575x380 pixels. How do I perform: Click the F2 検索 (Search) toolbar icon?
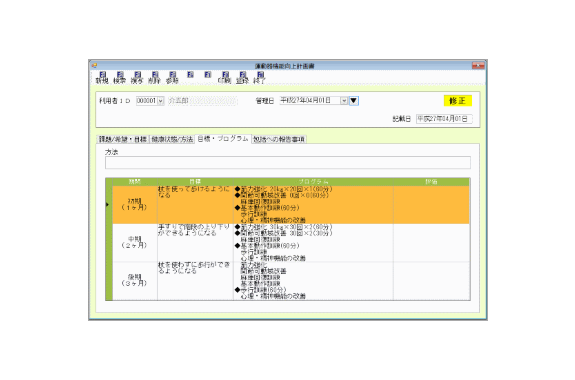pyautogui.click(x=120, y=77)
